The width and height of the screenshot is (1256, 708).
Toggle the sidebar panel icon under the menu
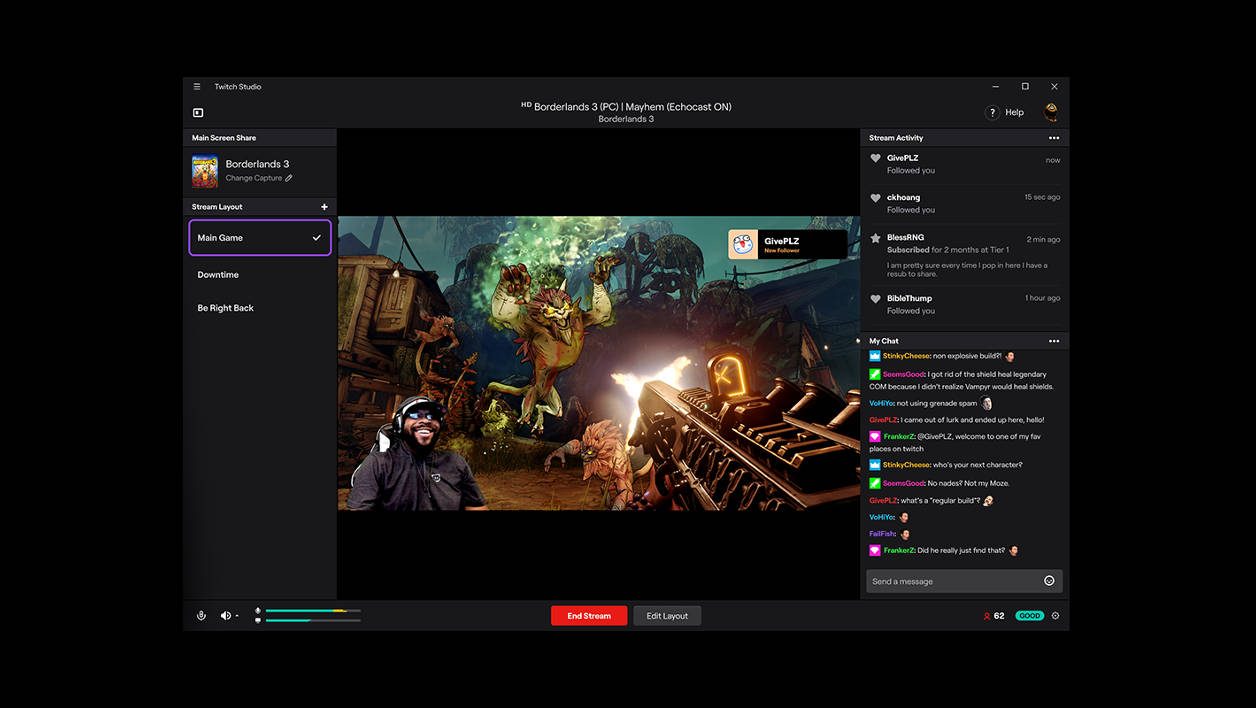coord(198,113)
